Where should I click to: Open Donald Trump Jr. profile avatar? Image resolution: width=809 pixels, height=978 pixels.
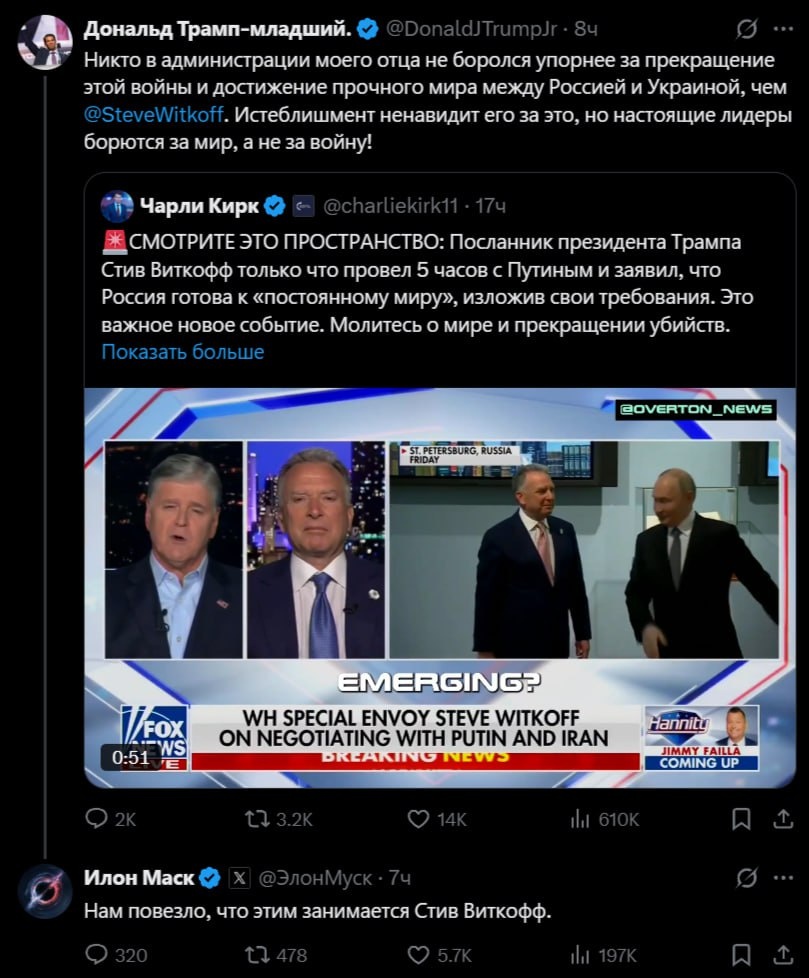(45, 42)
